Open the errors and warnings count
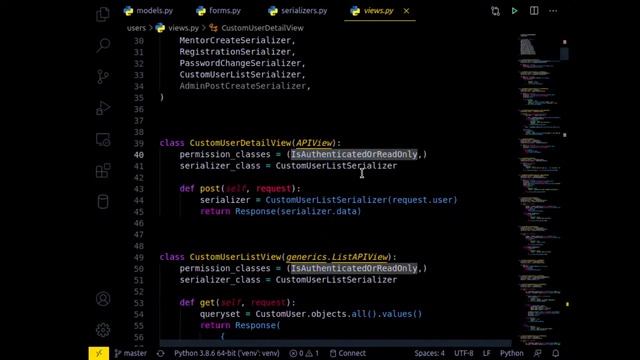The image size is (640, 360). 304,353
